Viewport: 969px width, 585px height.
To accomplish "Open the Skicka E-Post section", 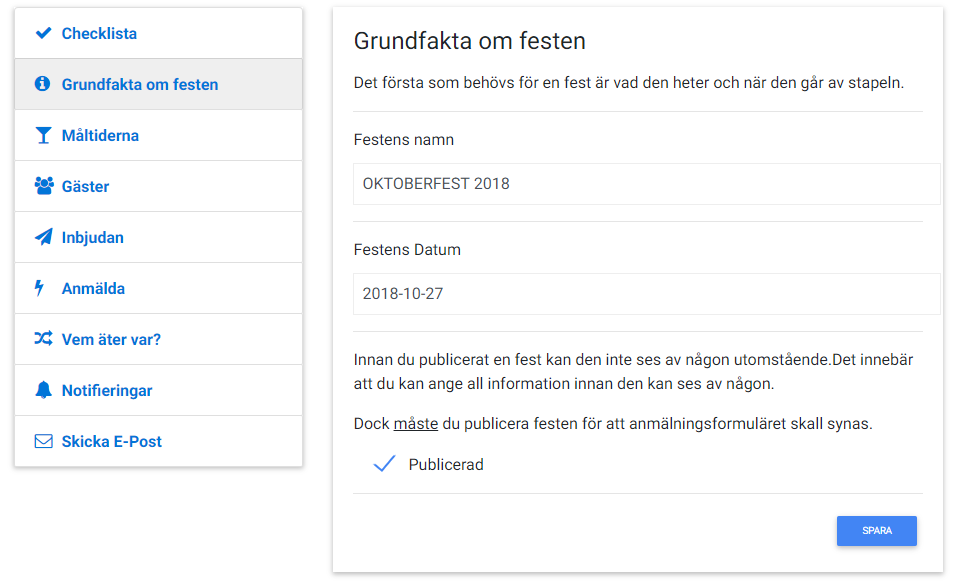I will point(158,441).
